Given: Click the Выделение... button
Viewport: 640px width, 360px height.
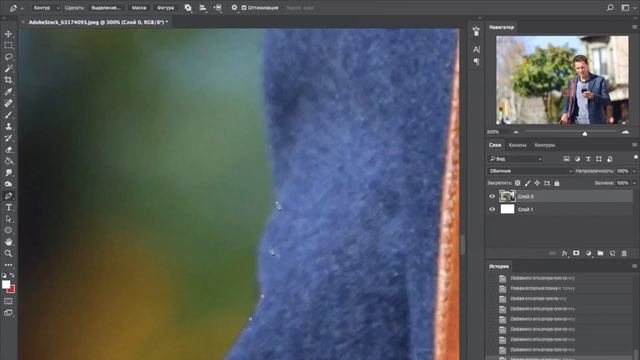Looking at the screenshot, I should click(x=106, y=8).
